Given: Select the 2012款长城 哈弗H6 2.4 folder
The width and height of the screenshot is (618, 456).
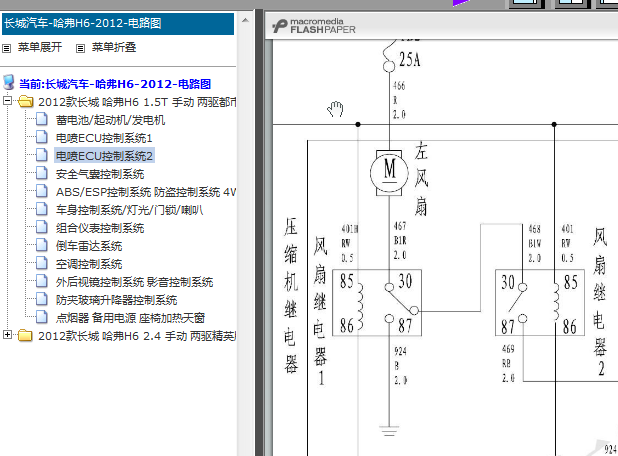Looking at the screenshot, I should (137, 336).
